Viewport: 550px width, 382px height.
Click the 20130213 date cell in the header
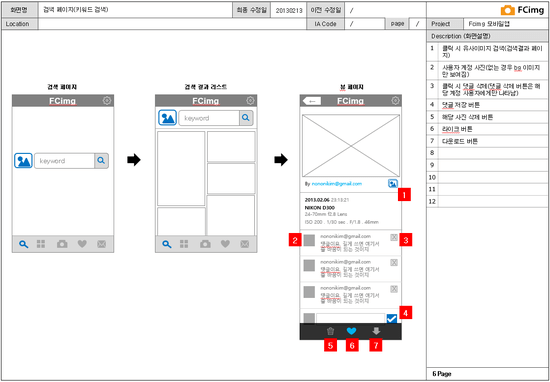coord(289,11)
